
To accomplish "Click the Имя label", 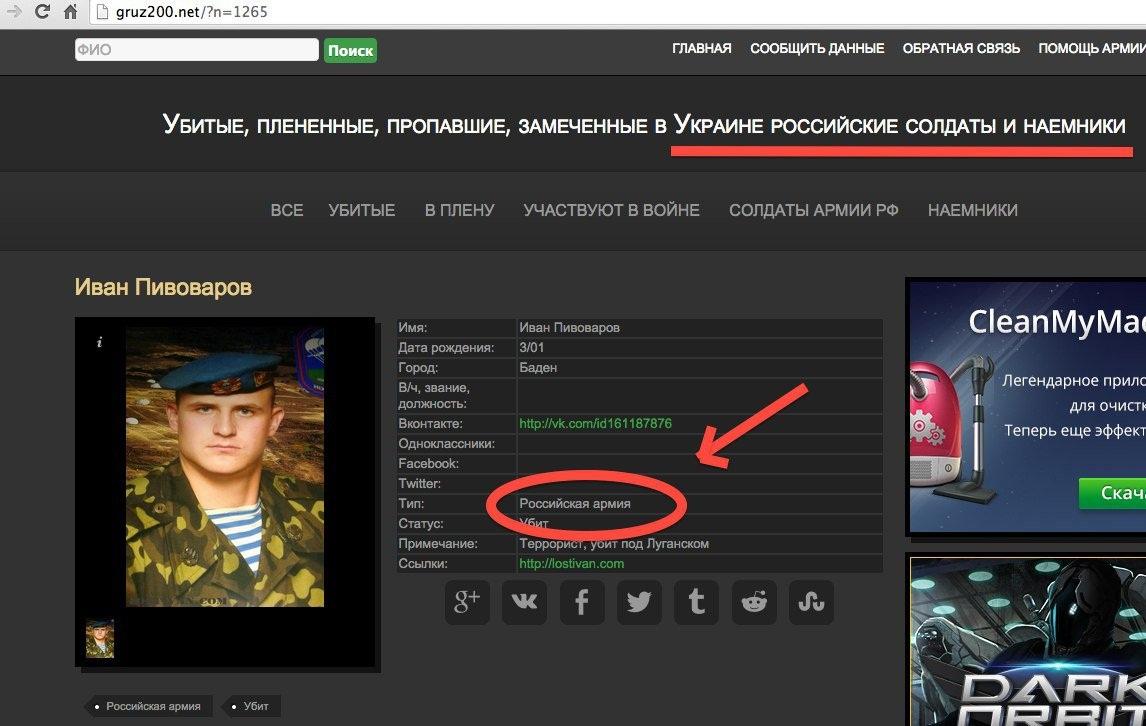I will click(x=412, y=328).
